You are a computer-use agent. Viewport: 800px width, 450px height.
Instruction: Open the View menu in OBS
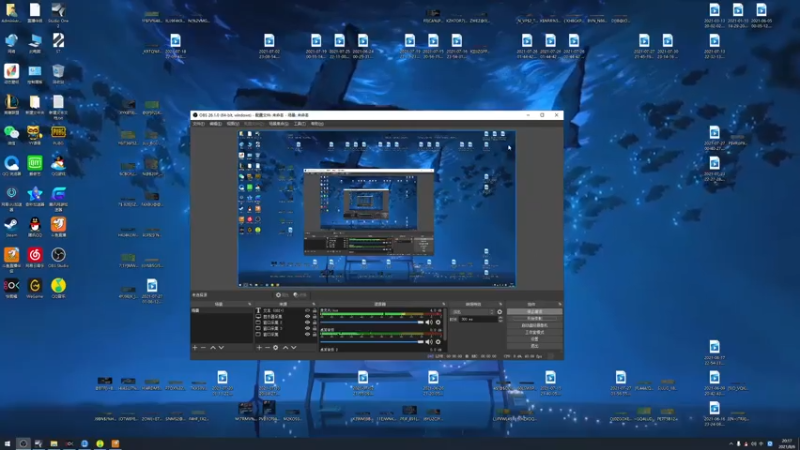coord(233,123)
